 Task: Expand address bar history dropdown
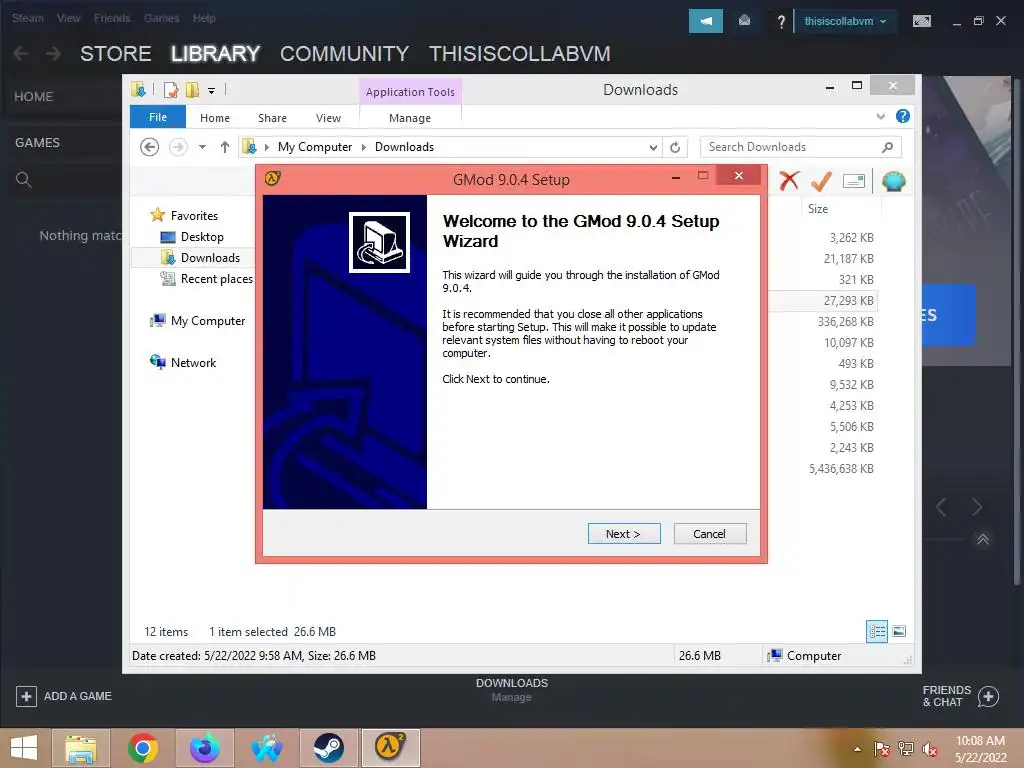653,148
